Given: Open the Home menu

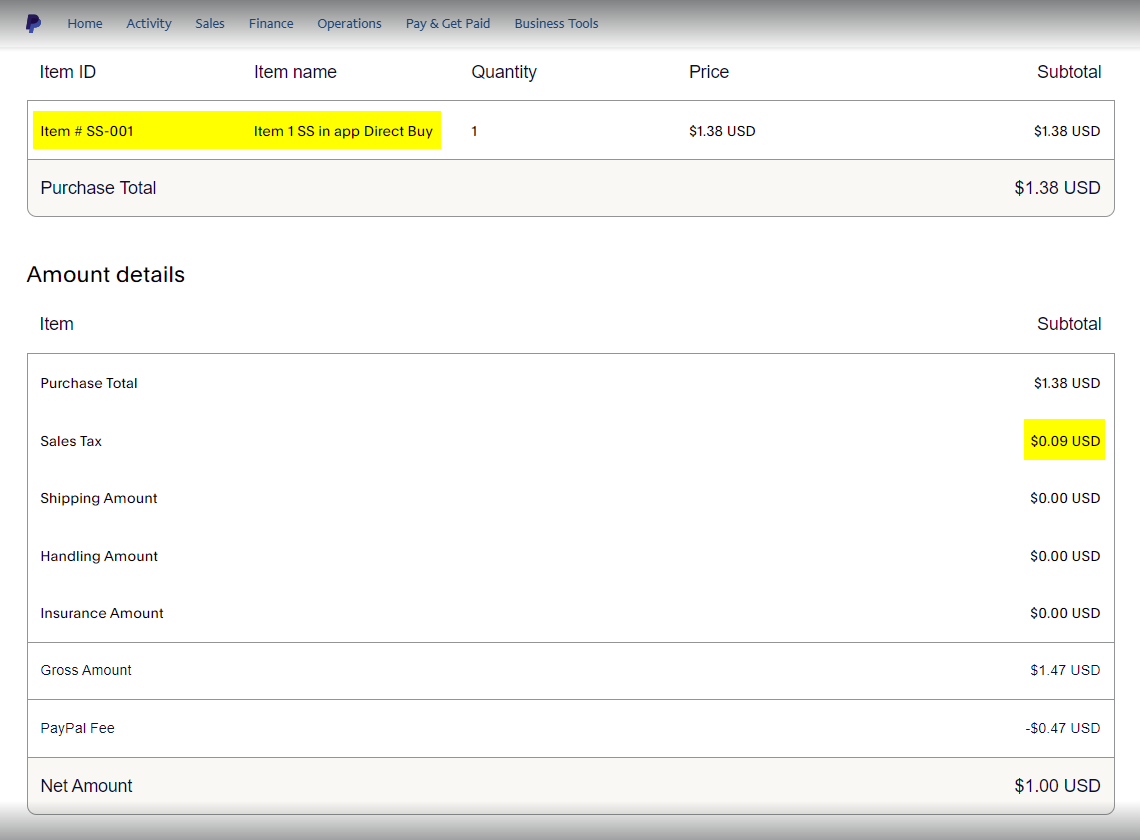Looking at the screenshot, I should [85, 23].
